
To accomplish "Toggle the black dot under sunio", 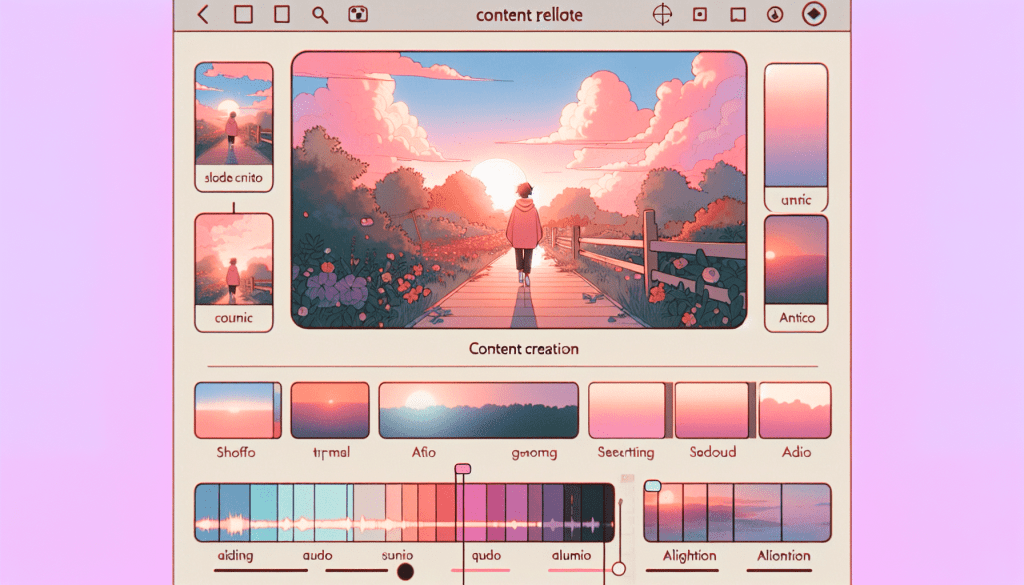I will click(404, 569).
